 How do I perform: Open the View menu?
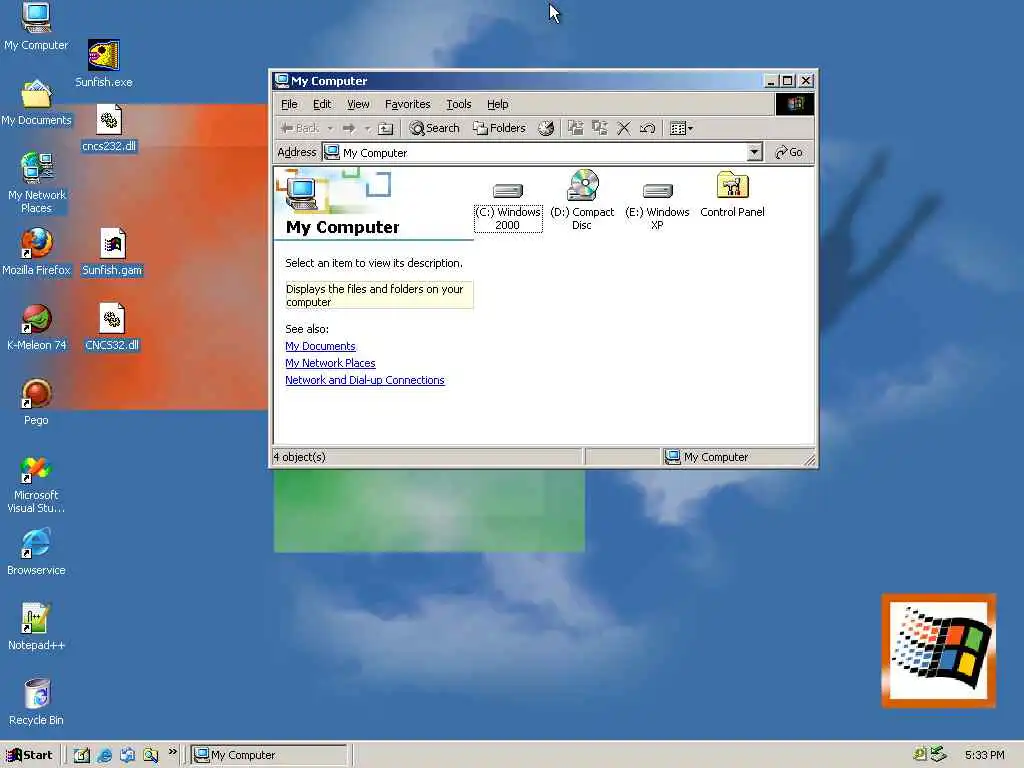(358, 104)
